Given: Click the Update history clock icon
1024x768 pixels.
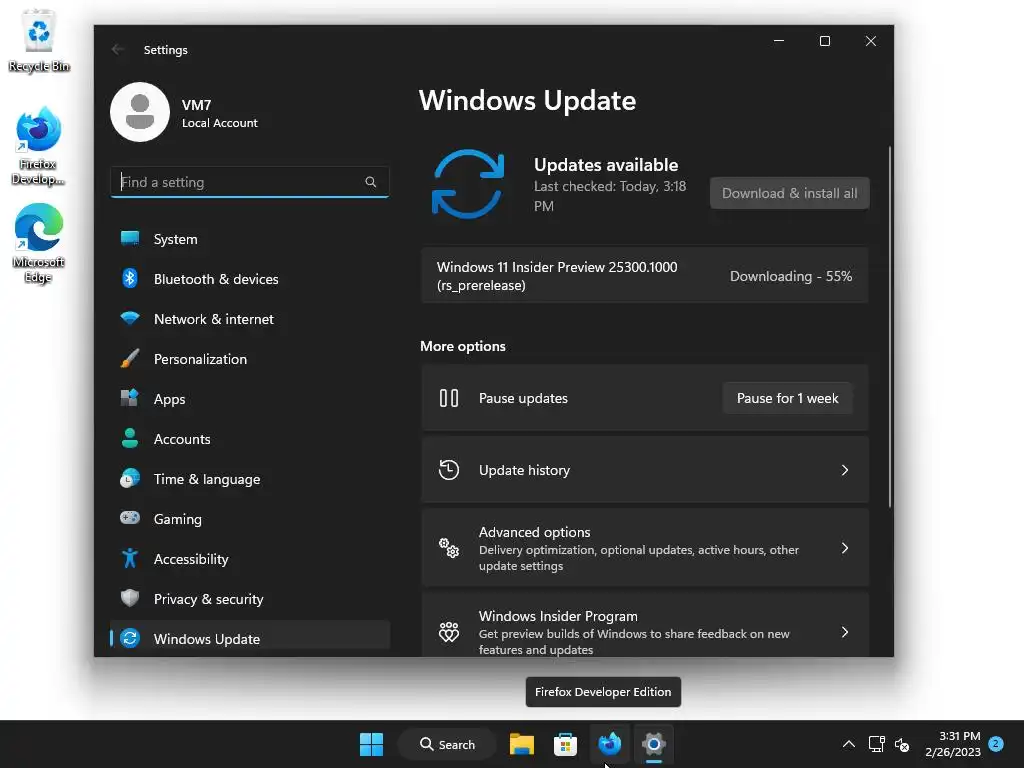Looking at the screenshot, I should point(449,470).
